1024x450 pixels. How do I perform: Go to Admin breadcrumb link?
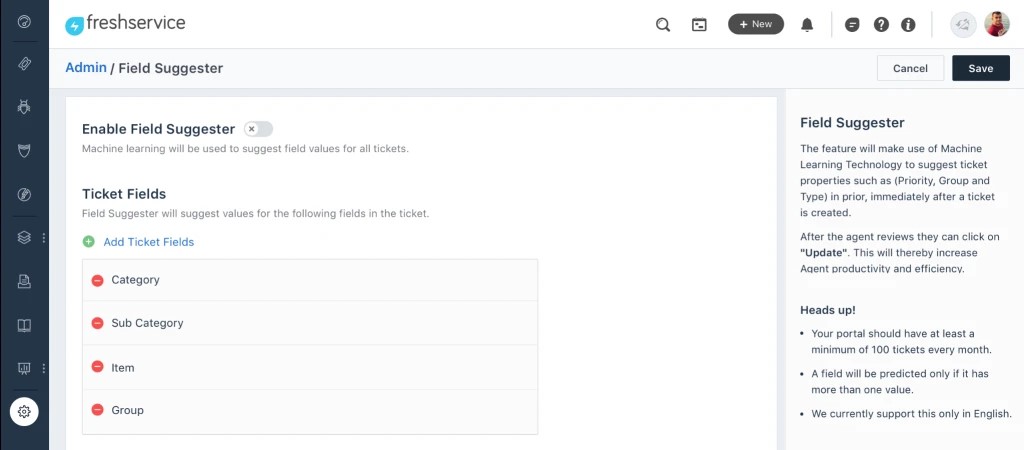coord(86,68)
